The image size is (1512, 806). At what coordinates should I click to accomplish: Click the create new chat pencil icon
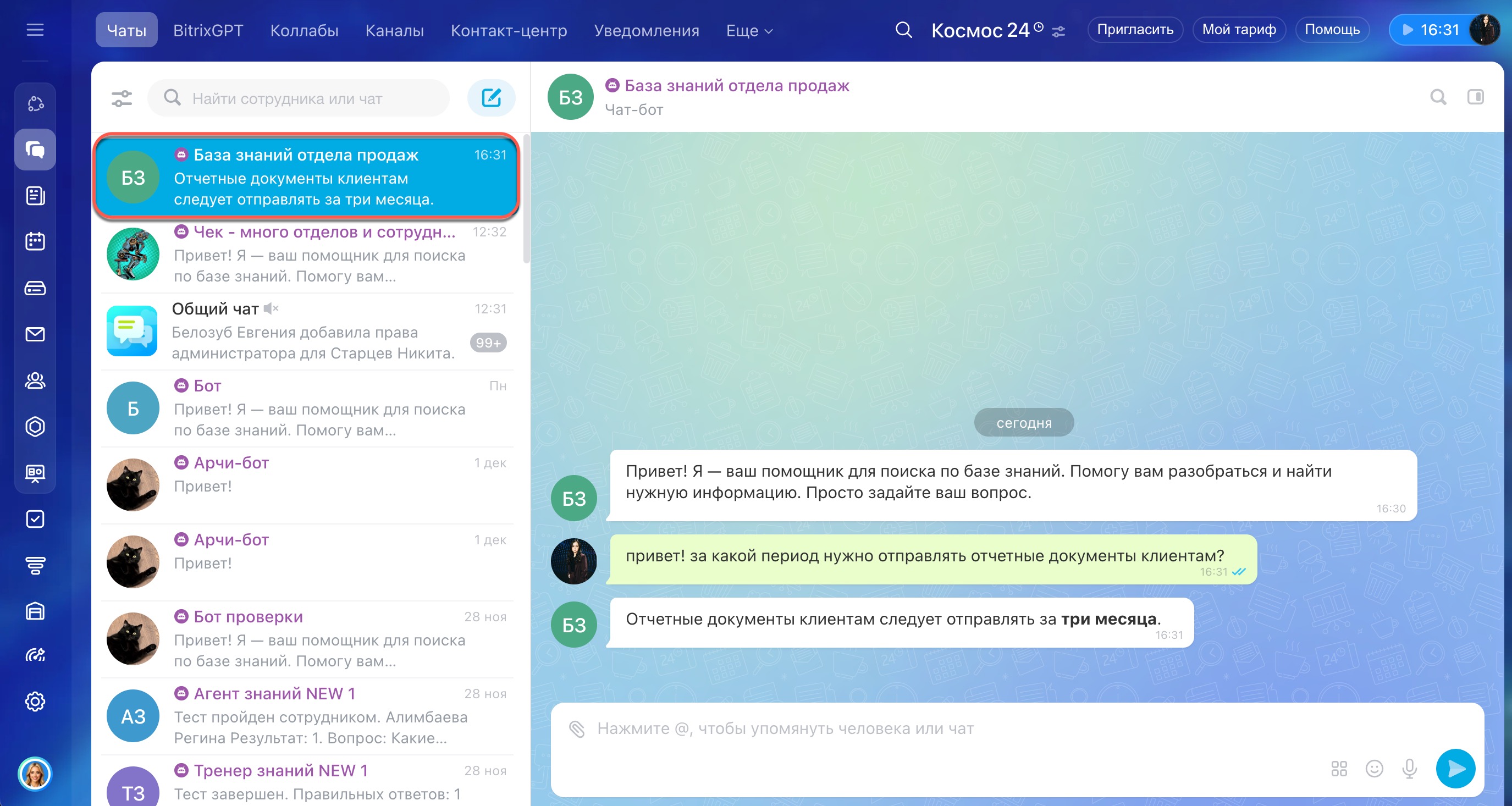coord(490,98)
